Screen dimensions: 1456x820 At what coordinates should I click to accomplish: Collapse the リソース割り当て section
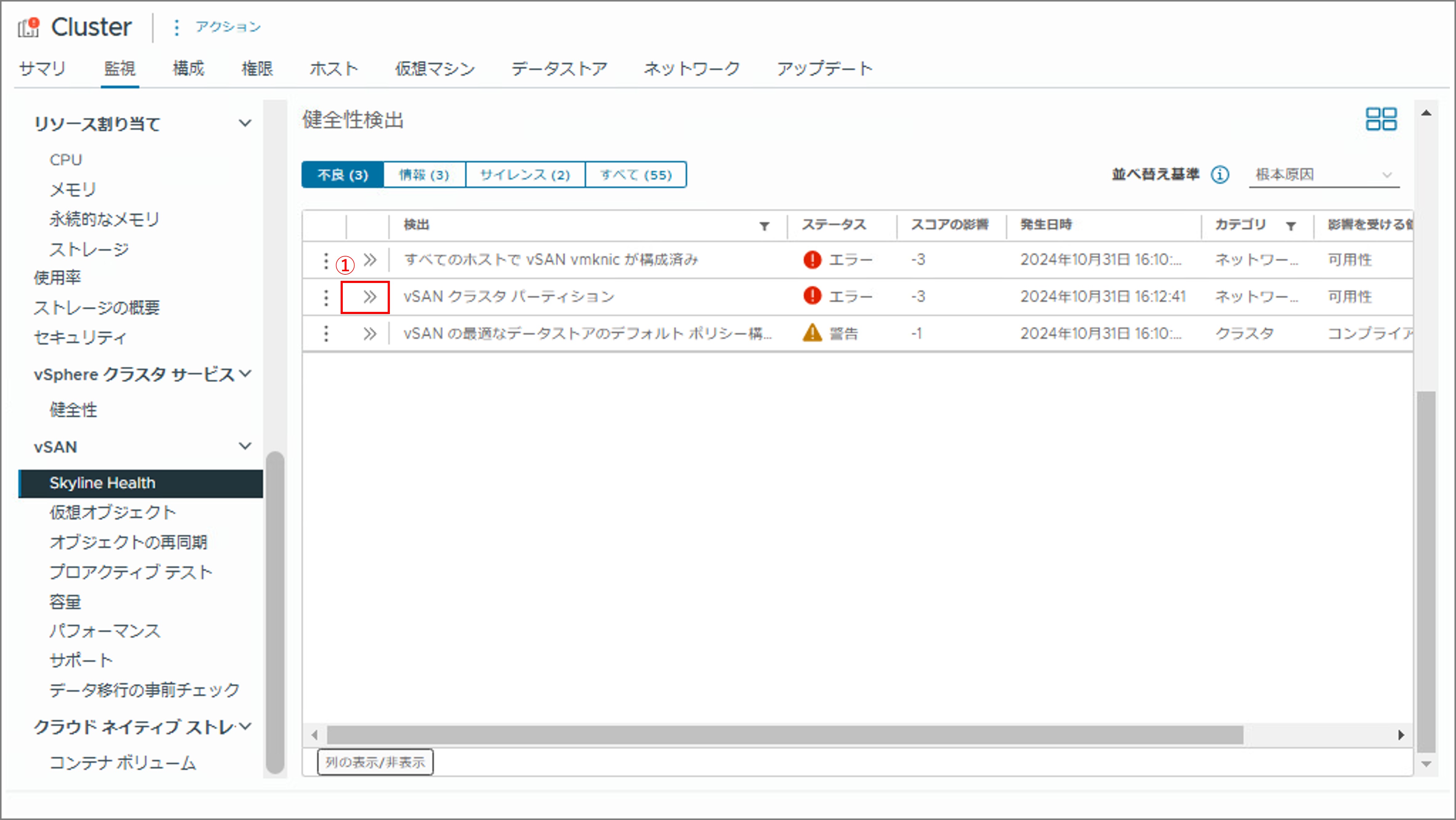pyautogui.click(x=245, y=123)
